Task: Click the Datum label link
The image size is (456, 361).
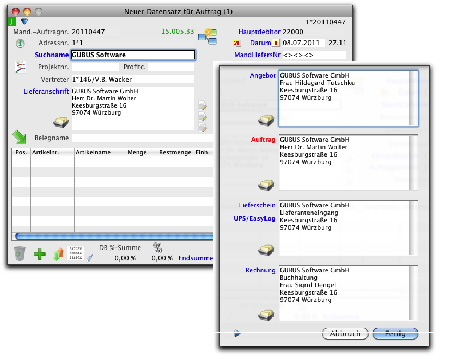Action: coord(260,43)
